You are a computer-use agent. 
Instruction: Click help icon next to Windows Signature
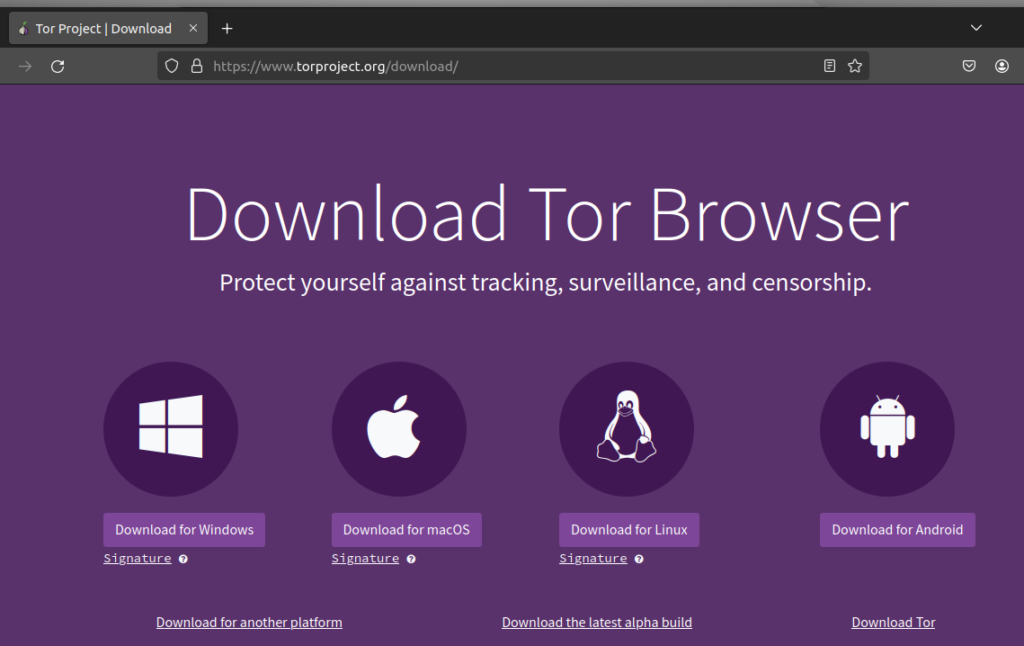183,559
